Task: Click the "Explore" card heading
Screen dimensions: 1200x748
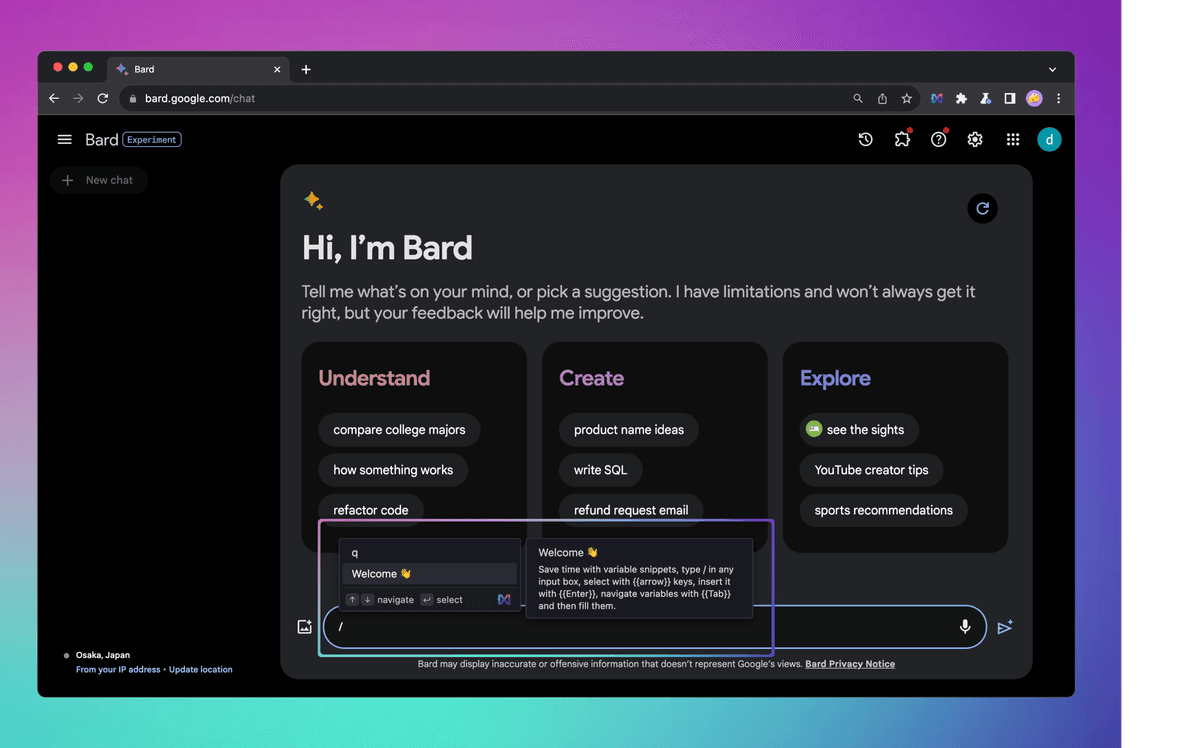Action: pos(835,378)
